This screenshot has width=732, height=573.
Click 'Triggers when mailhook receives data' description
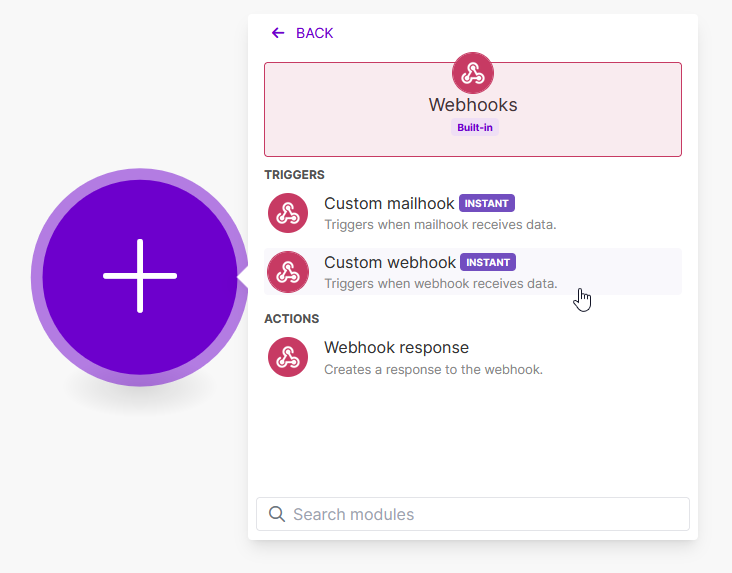click(440, 224)
